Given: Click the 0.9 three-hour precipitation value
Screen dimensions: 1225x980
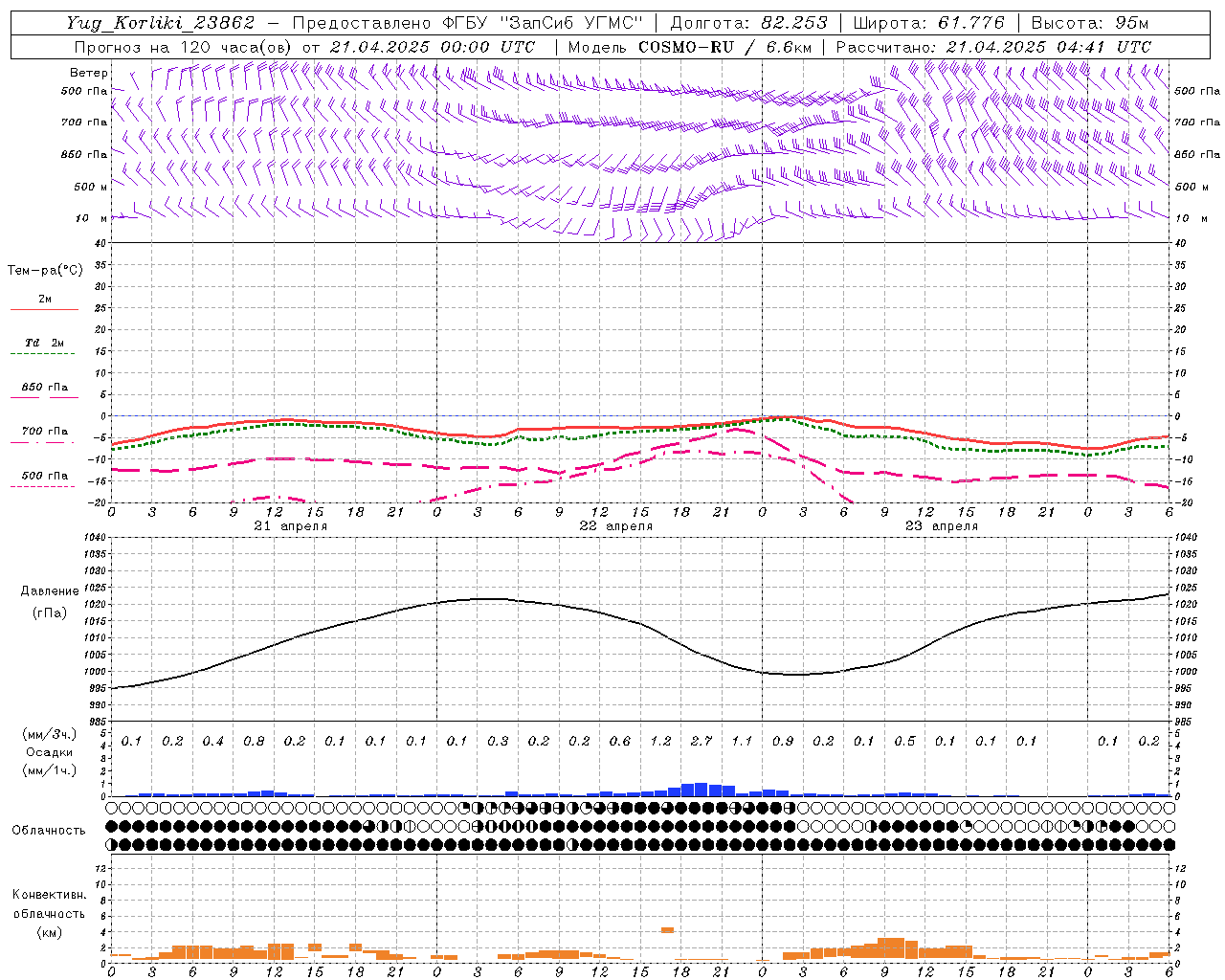Looking at the screenshot, I should [783, 741].
